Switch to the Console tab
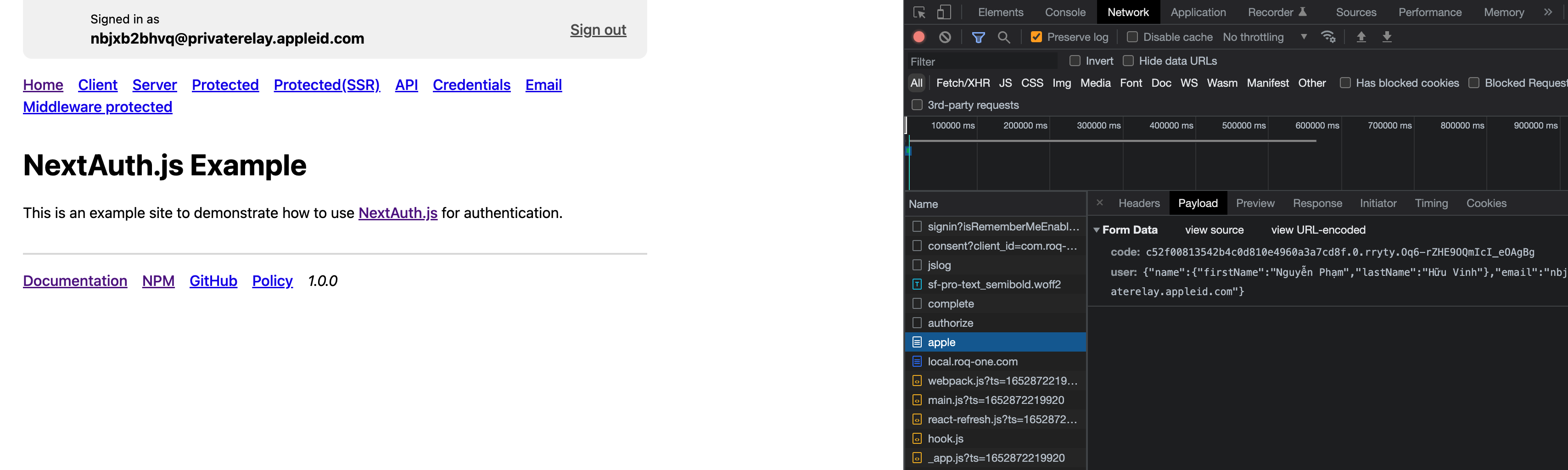 tap(1064, 12)
